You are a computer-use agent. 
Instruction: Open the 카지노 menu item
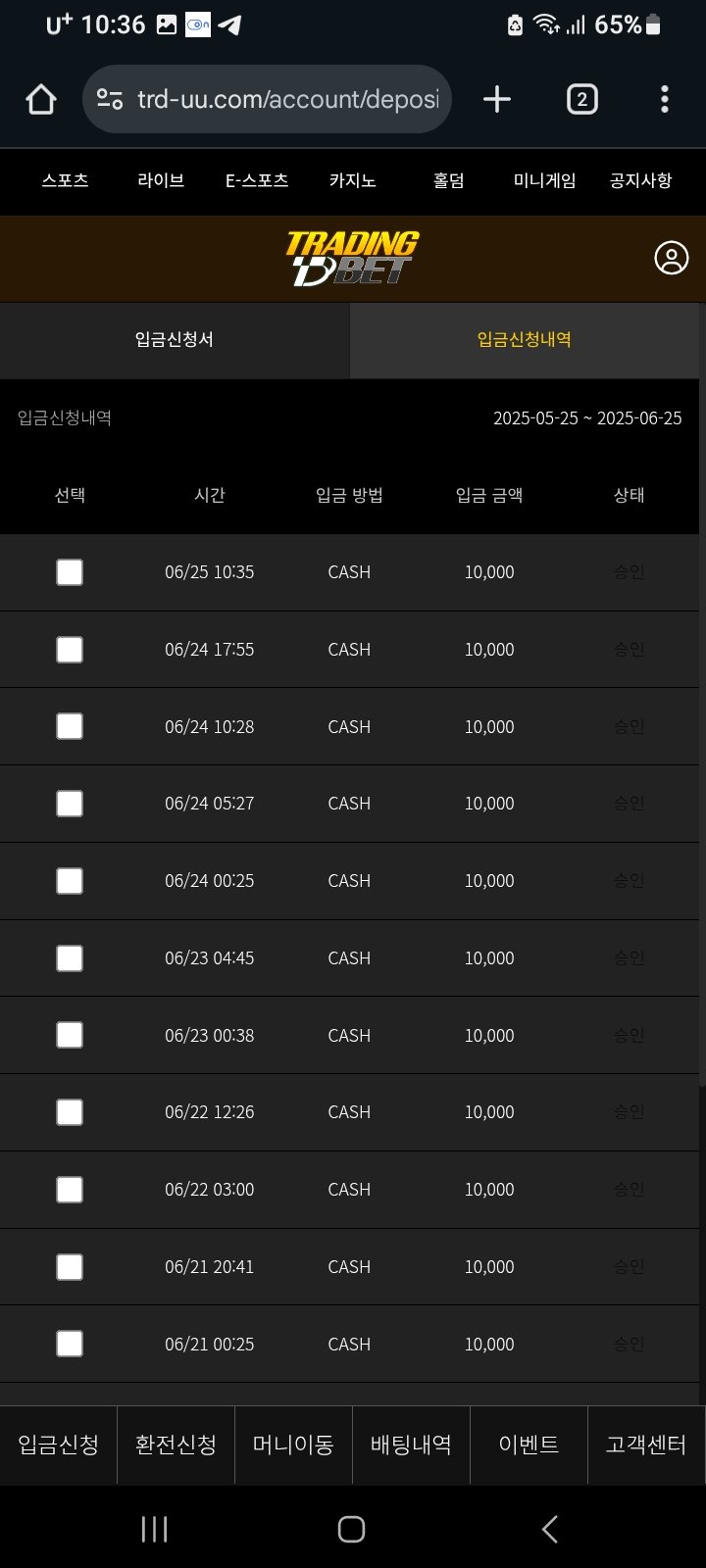(x=352, y=180)
